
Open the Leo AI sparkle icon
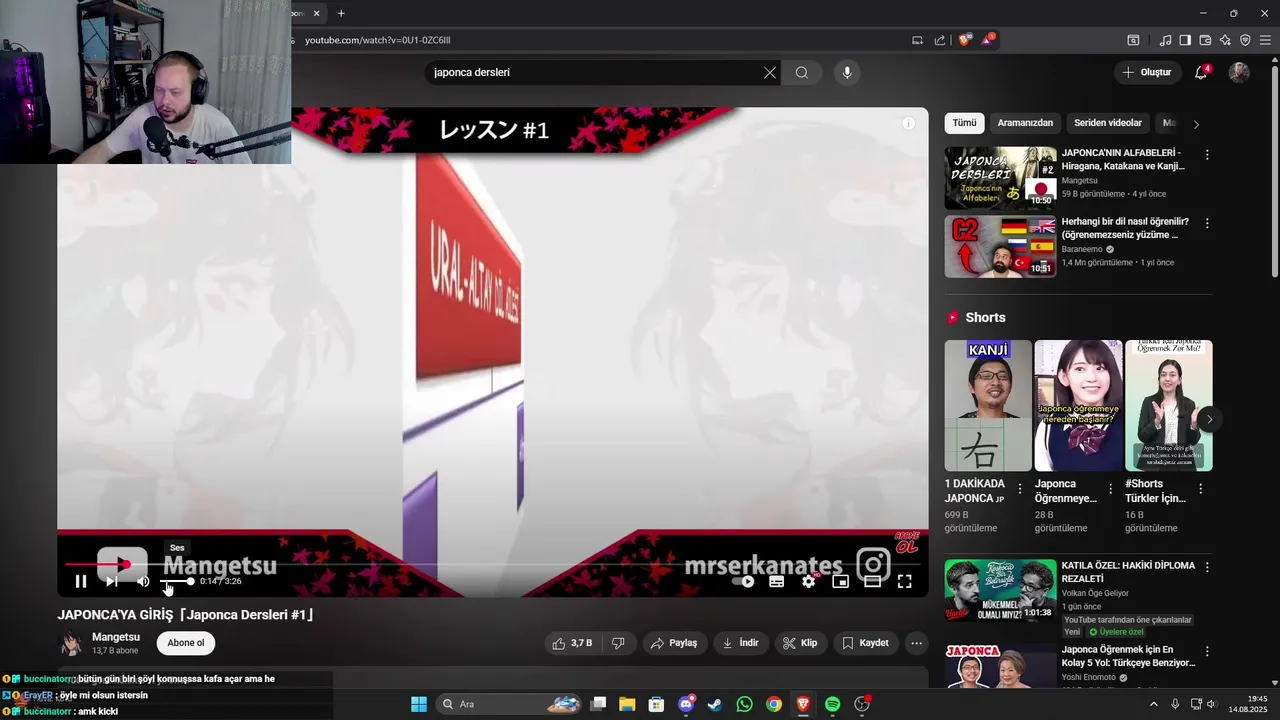tap(1225, 40)
